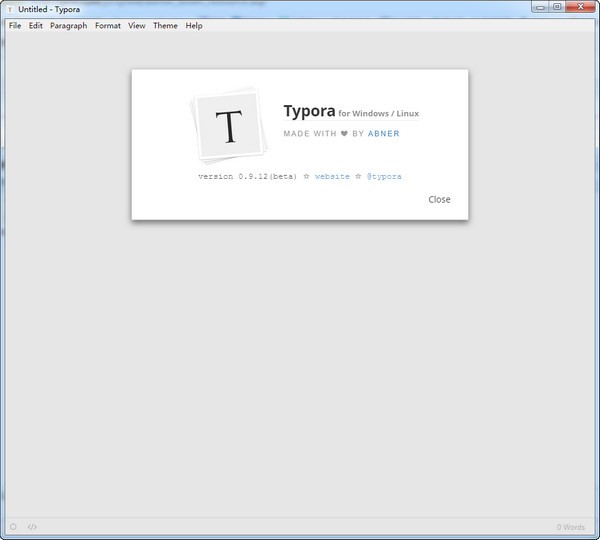Toggle the sidebar with the circle status icon
Screen dimensions: 600x540
point(13,527)
